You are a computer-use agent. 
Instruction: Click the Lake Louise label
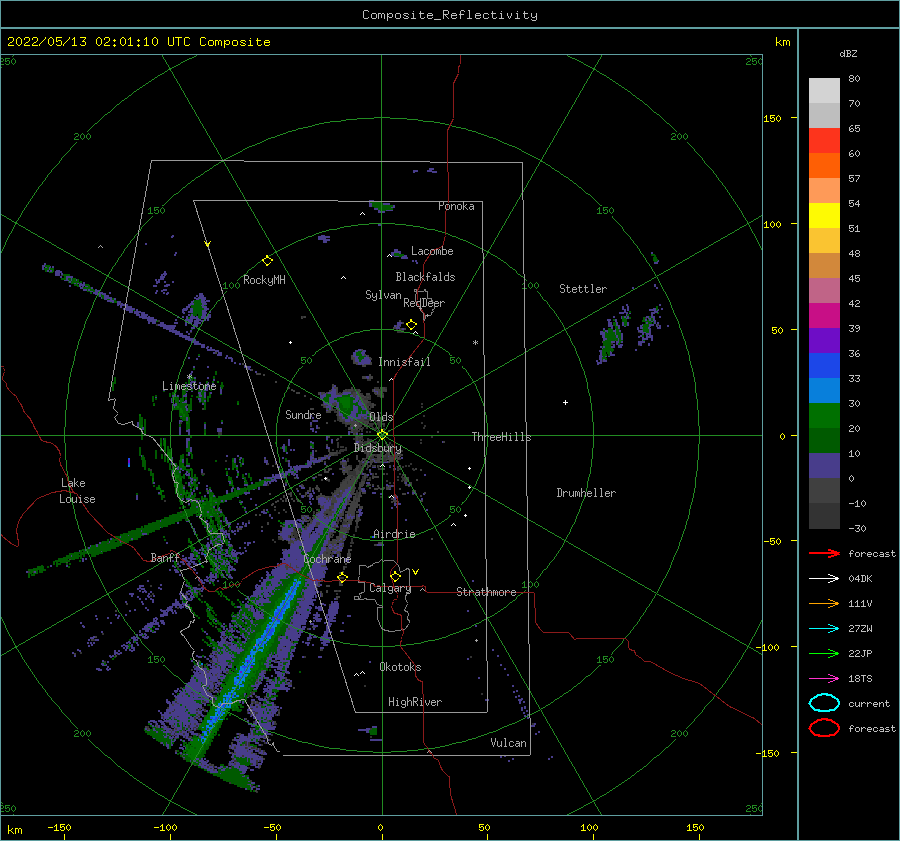(77, 491)
